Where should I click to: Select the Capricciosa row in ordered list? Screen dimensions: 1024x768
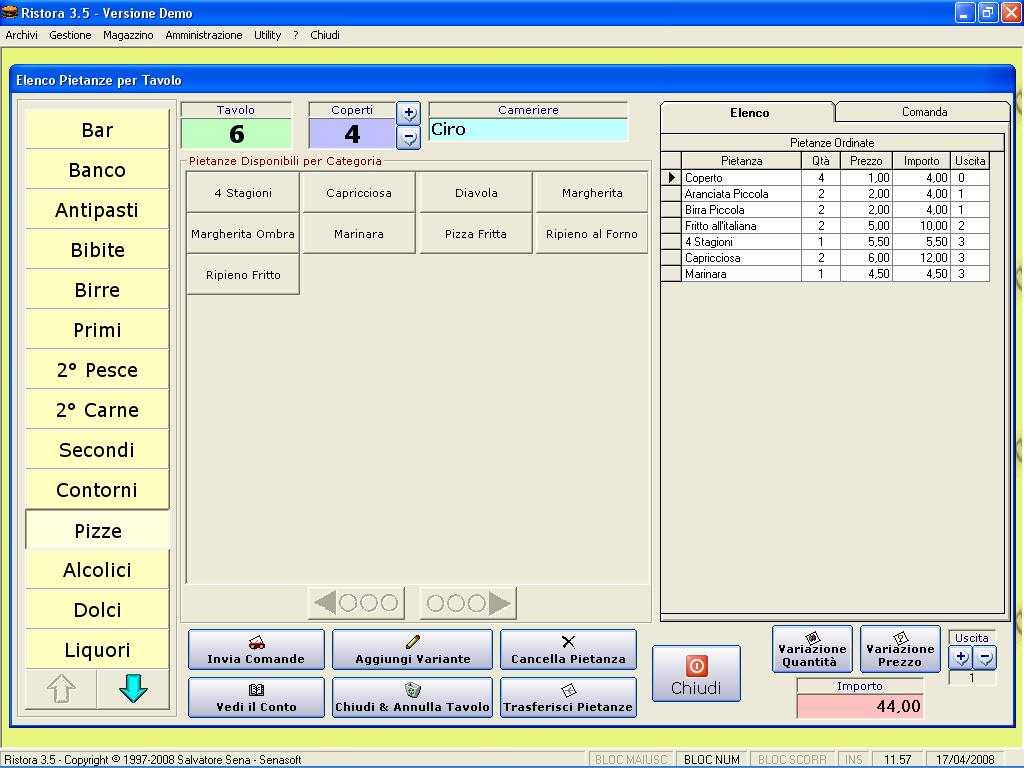click(x=825, y=258)
